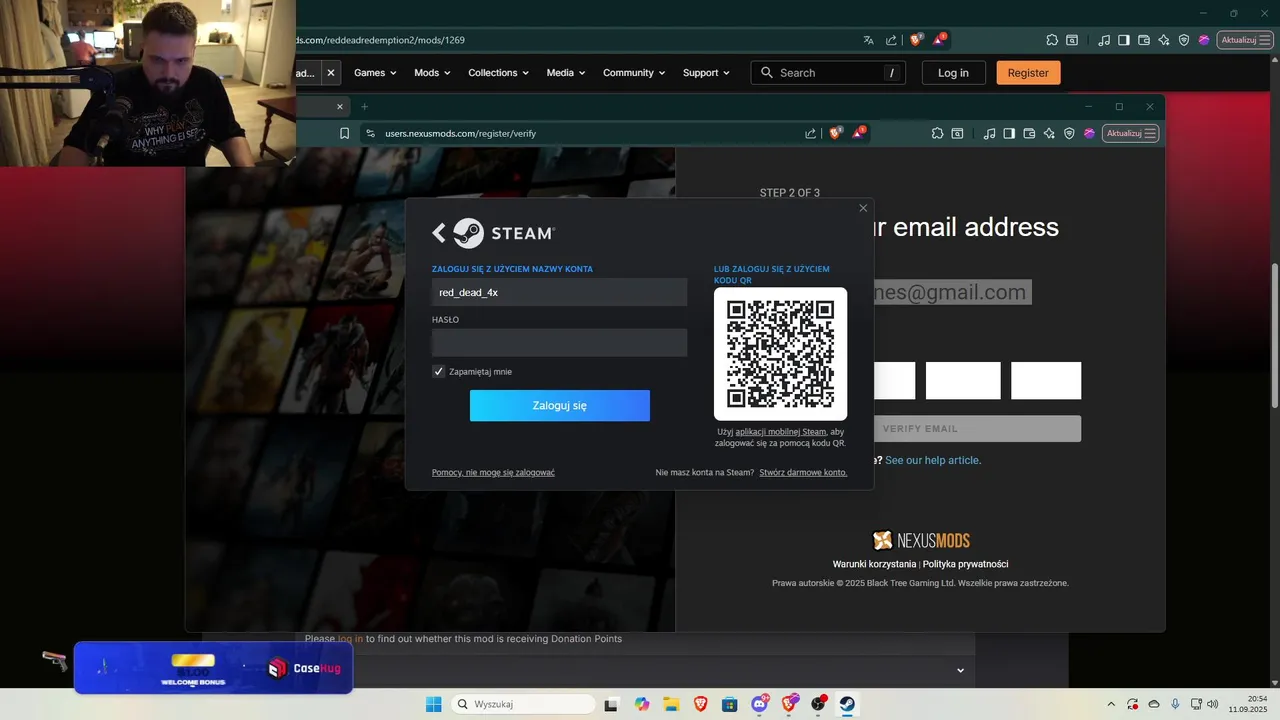Go back using the Steam dialog arrow

point(439,233)
